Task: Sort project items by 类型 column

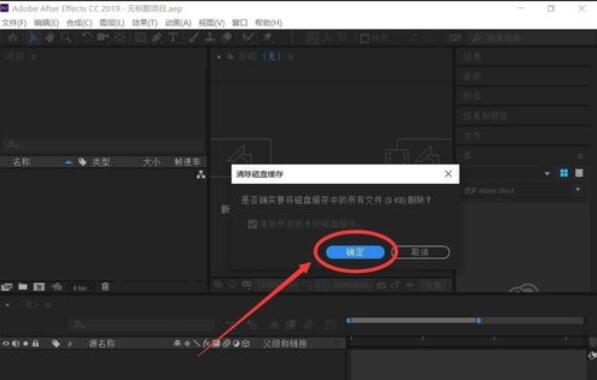Action: point(101,162)
